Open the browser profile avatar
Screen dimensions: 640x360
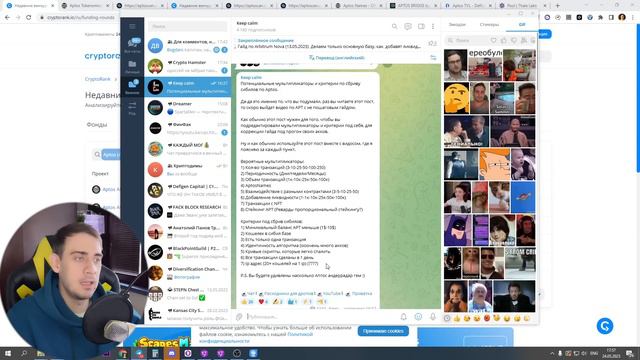tap(622, 17)
